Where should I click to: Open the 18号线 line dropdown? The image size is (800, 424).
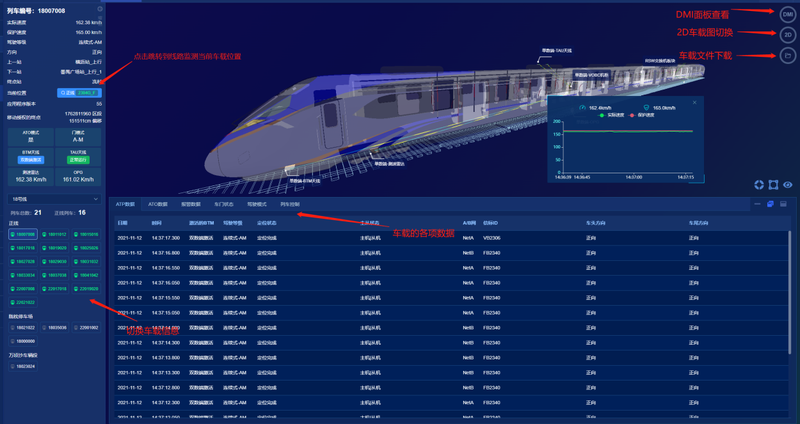click(54, 199)
